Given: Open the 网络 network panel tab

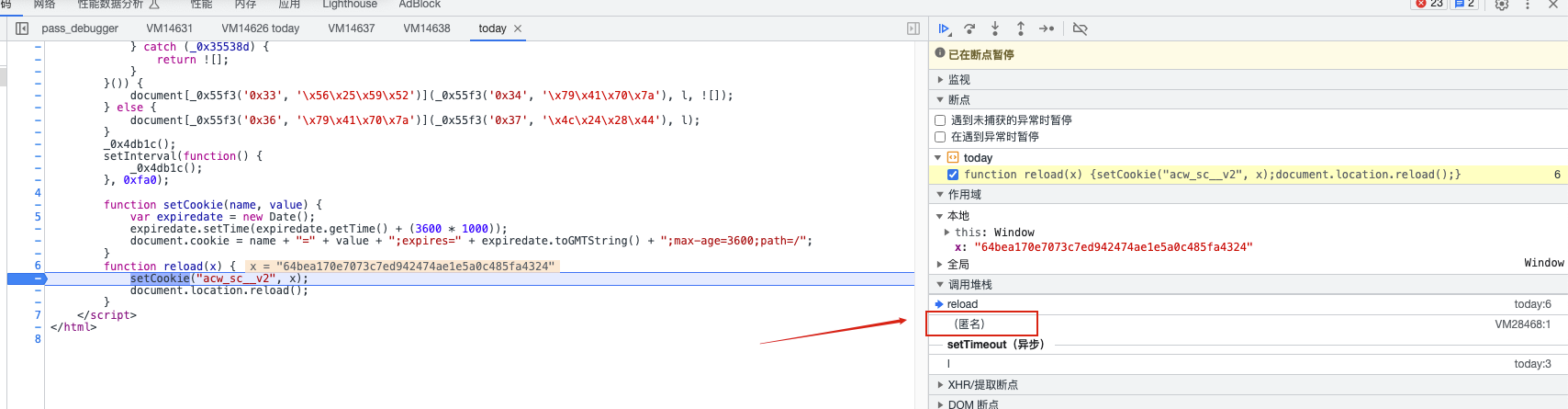Looking at the screenshot, I should pos(44,5).
